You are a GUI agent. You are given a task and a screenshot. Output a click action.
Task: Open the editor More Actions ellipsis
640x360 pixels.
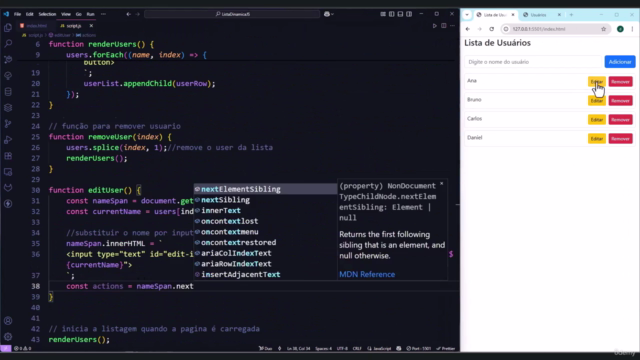coord(452,26)
